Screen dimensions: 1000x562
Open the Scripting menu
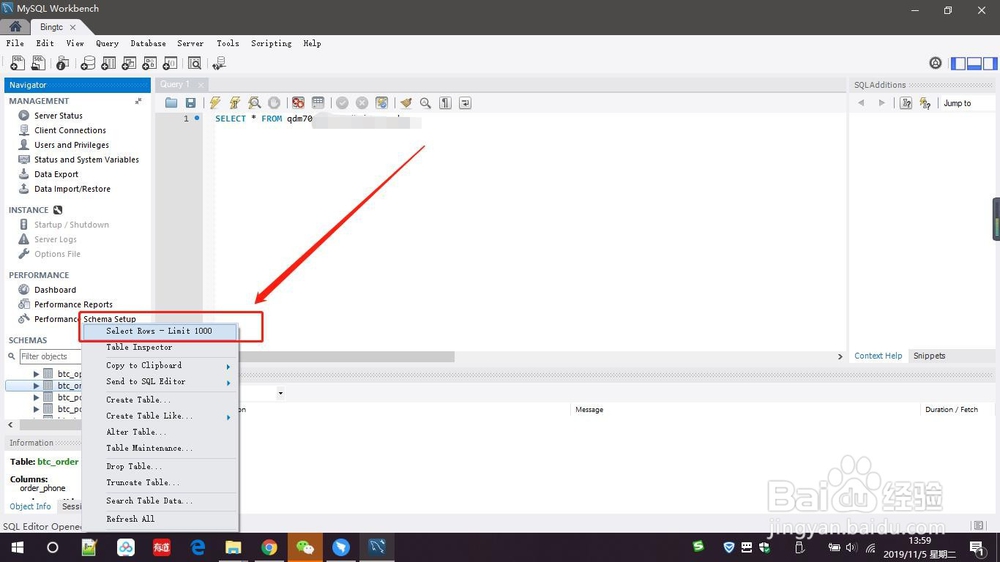(271, 43)
